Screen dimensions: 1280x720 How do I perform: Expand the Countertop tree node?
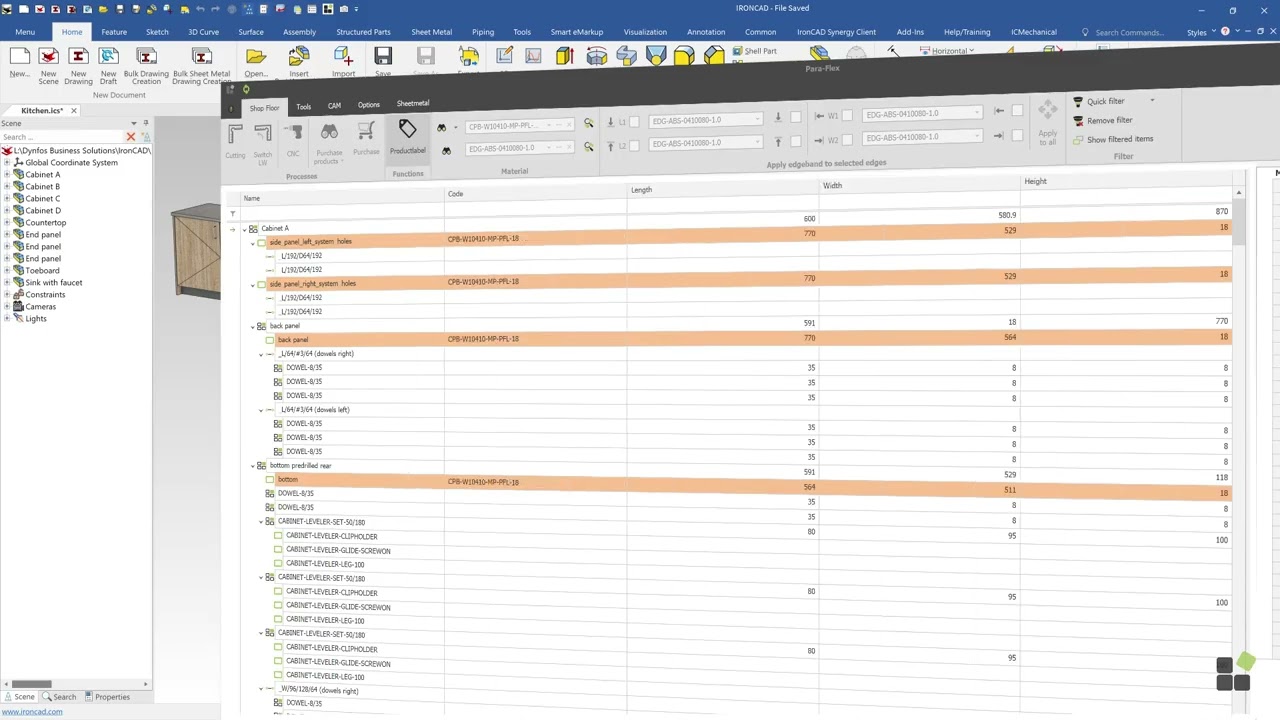tap(7, 223)
